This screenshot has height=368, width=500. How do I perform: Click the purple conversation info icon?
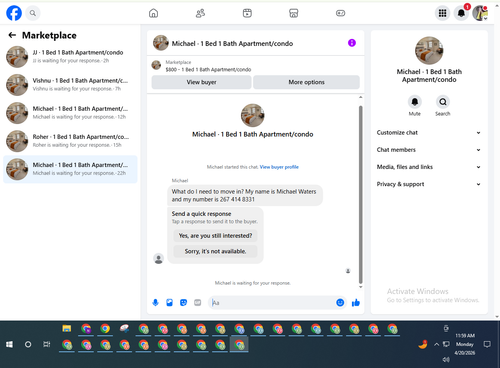(352, 43)
